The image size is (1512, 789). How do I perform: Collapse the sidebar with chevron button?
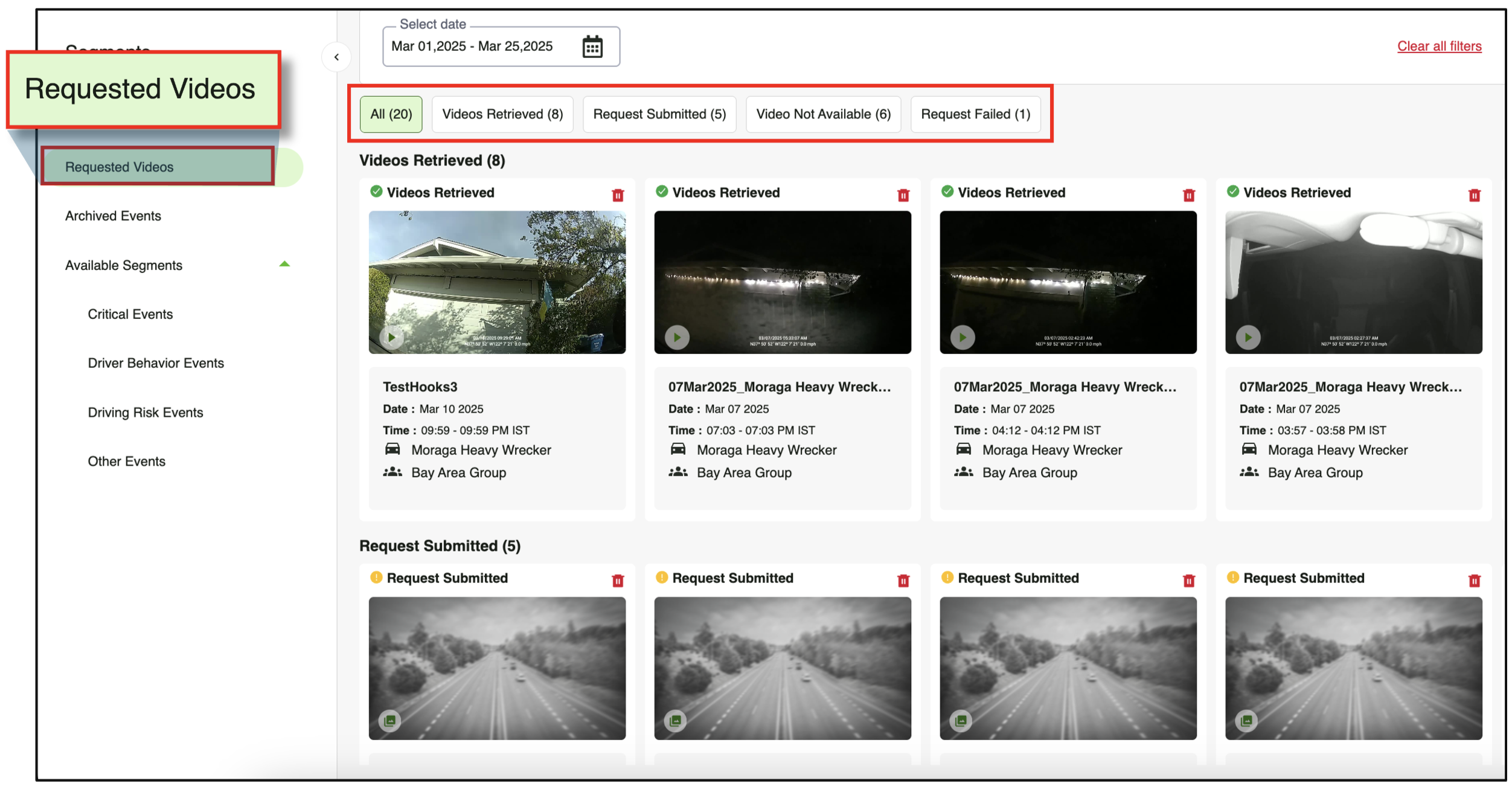click(336, 57)
